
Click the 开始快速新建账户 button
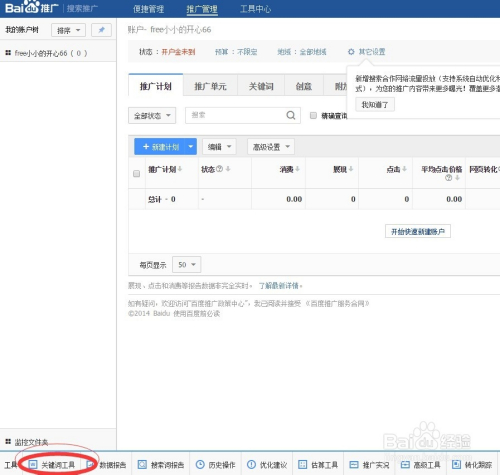(x=418, y=231)
